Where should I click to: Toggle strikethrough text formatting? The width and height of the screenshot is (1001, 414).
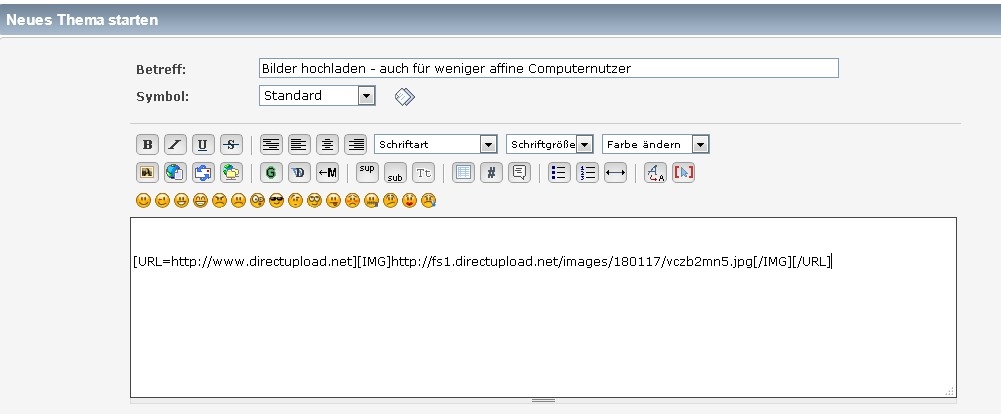tap(231, 145)
